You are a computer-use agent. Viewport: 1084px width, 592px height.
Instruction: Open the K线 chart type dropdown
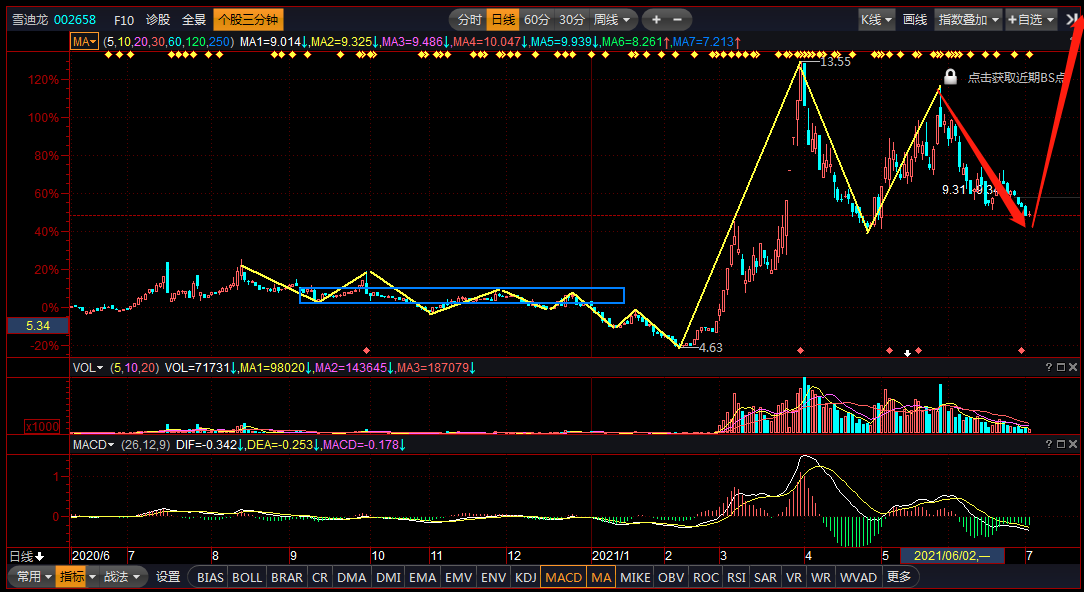(x=876, y=19)
